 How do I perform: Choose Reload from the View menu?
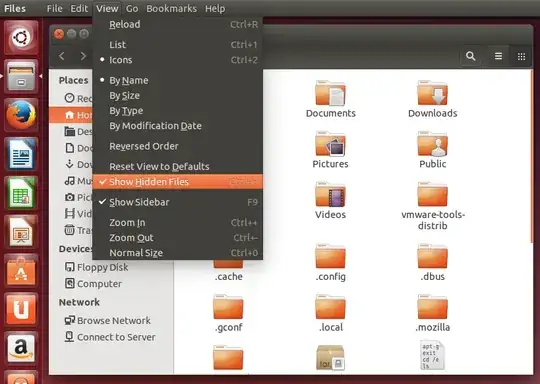point(178,24)
